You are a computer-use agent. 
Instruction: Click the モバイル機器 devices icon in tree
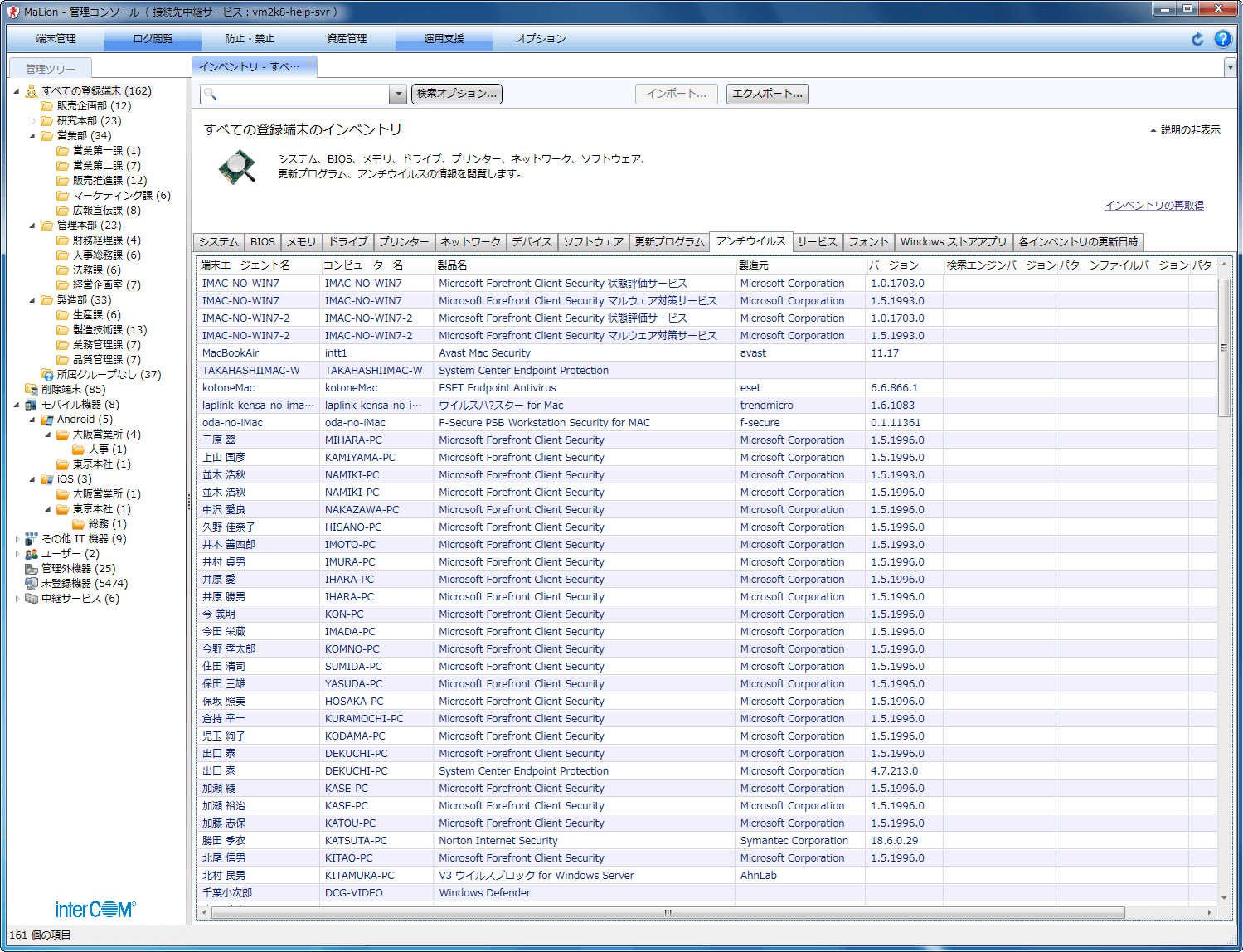32,405
